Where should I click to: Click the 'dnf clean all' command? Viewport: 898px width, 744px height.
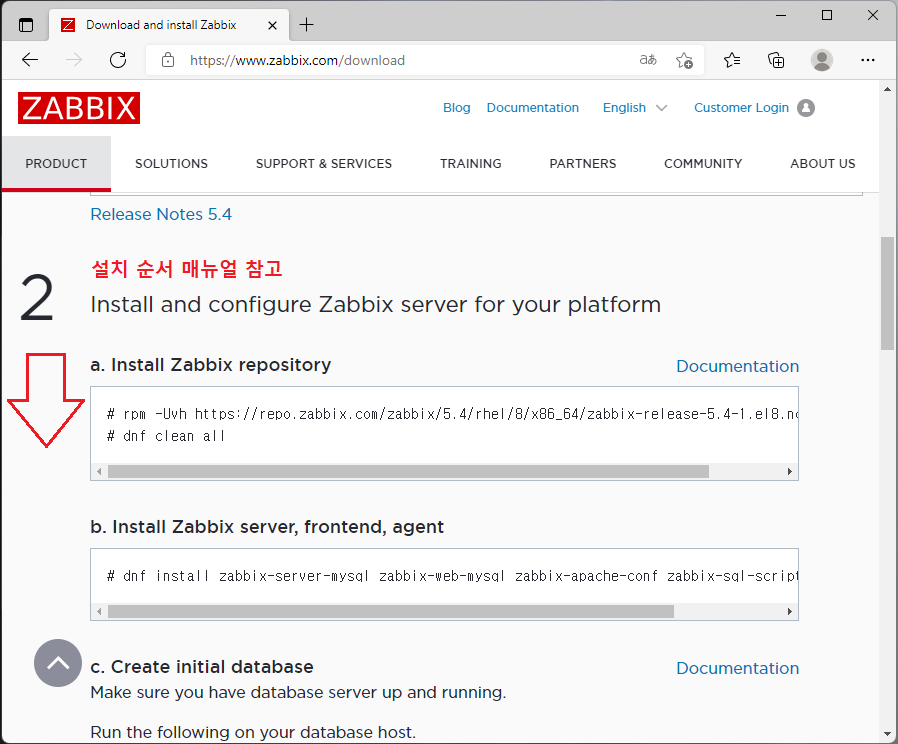(x=166, y=436)
